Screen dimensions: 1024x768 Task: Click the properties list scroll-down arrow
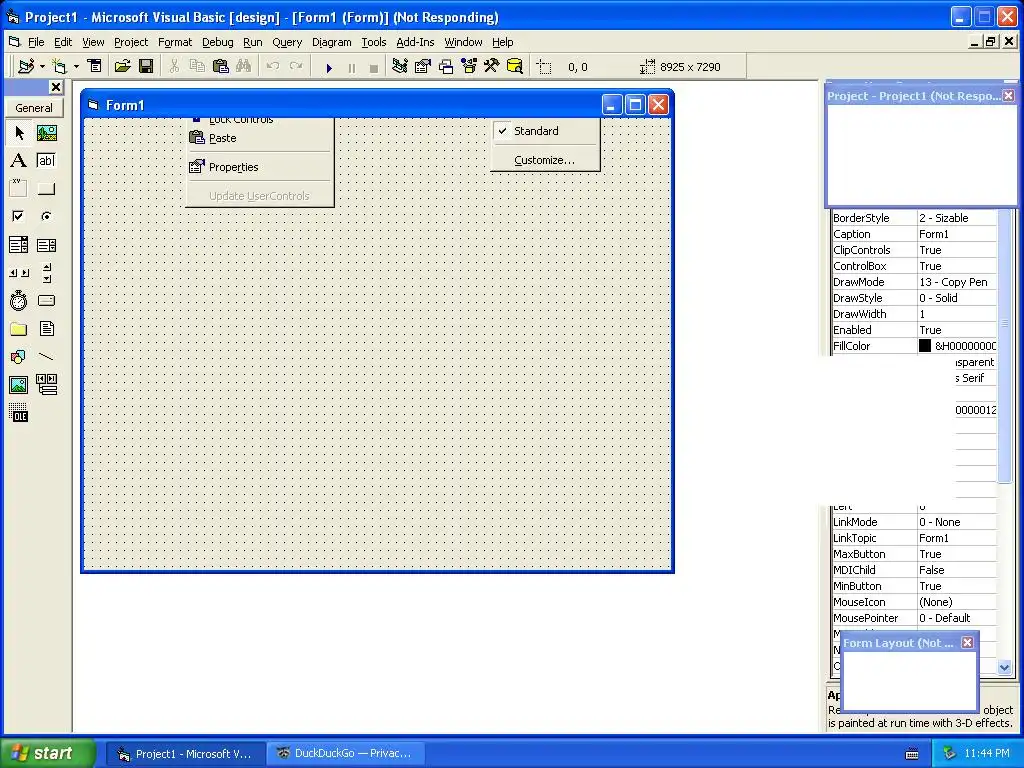pos(1004,667)
